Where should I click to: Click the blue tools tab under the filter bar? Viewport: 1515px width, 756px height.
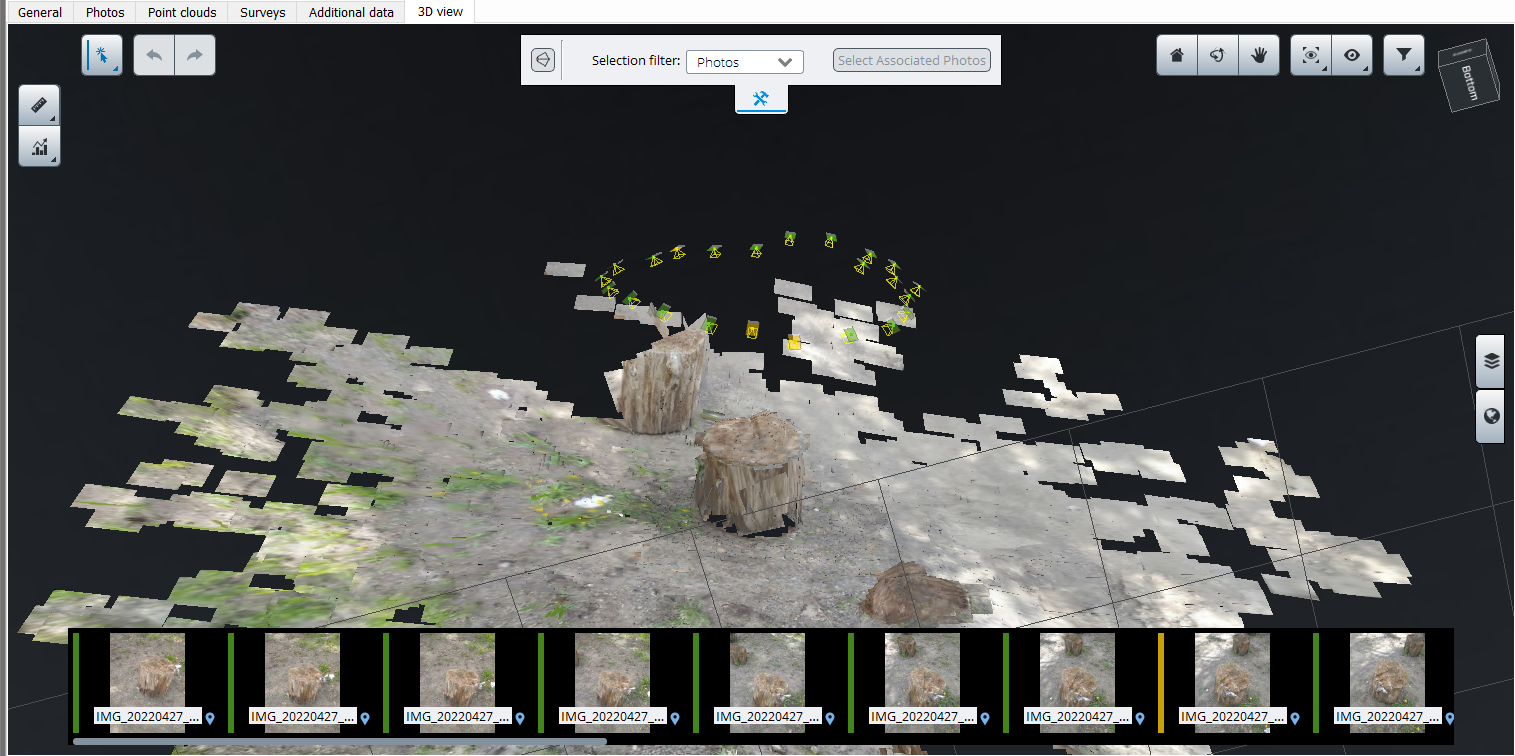[x=761, y=98]
